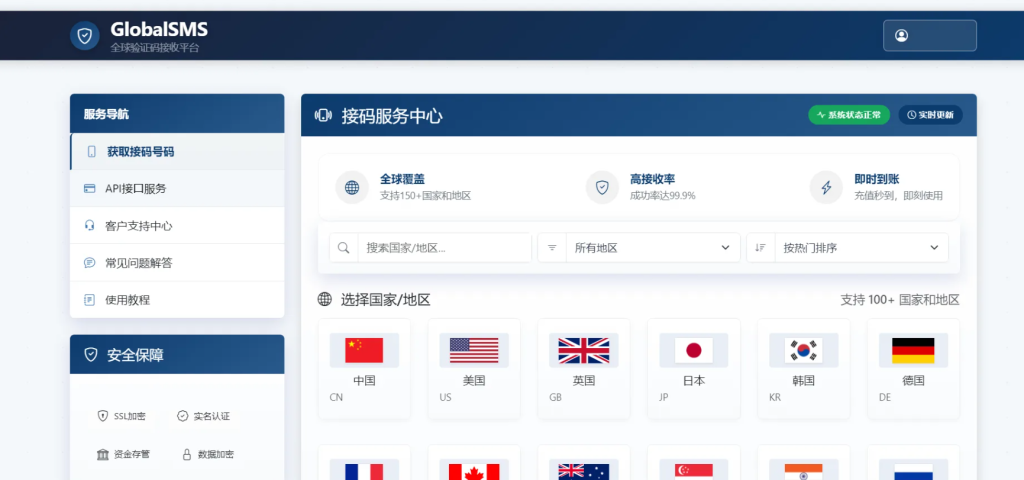Click lightning icon for 即时到账
The width and height of the screenshot is (1024, 480).
826,188
